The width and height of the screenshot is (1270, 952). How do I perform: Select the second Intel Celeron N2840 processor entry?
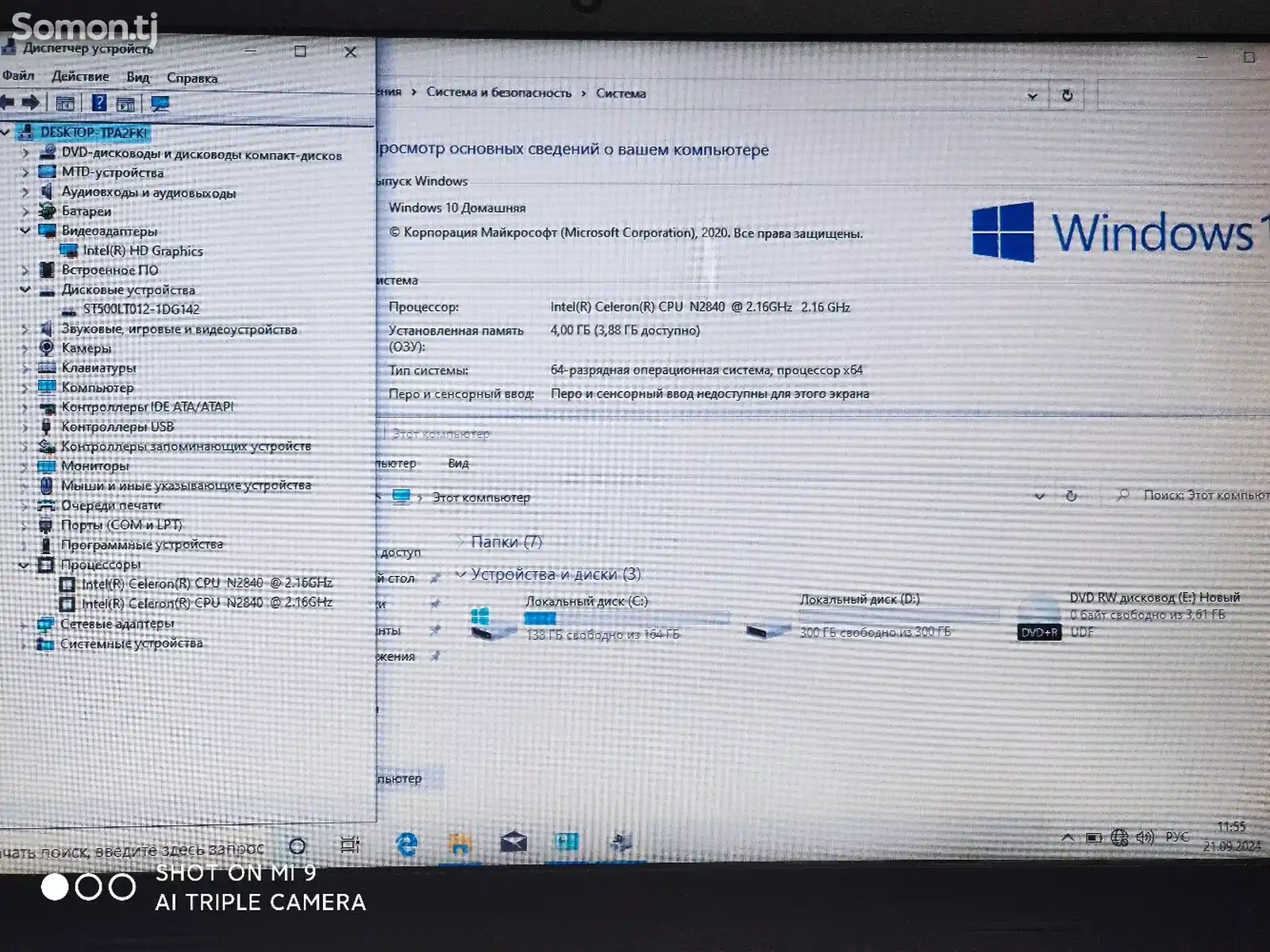206,603
